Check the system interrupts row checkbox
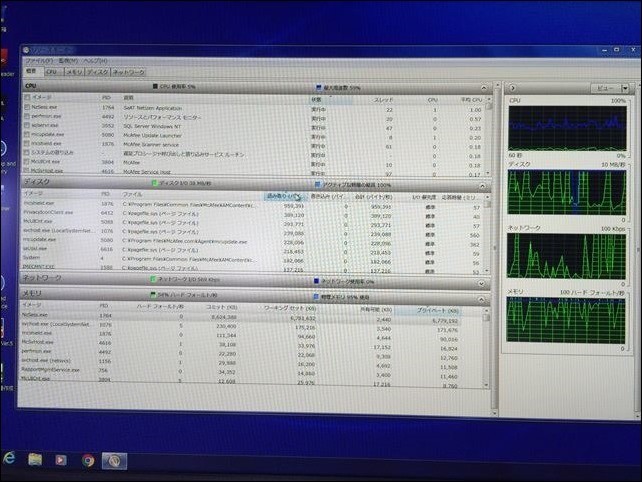The width and height of the screenshot is (642, 482). (x=27, y=152)
